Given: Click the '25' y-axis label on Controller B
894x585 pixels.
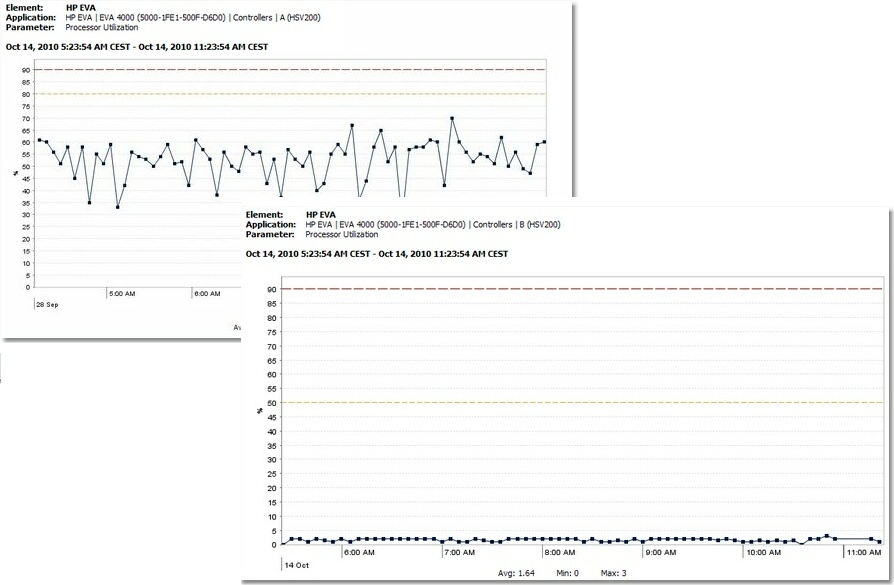Looking at the screenshot, I should pyautogui.click(x=272, y=474).
